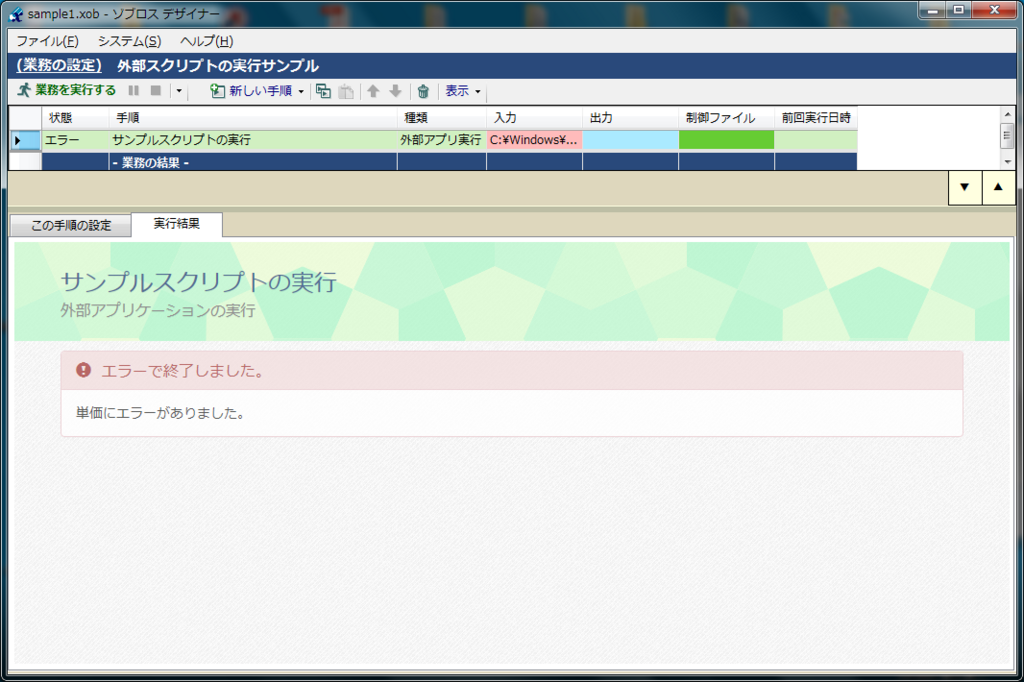This screenshot has height=682, width=1024.
Task: Select the 入力 cell showing C:\Windows\...
Action: tap(534, 140)
